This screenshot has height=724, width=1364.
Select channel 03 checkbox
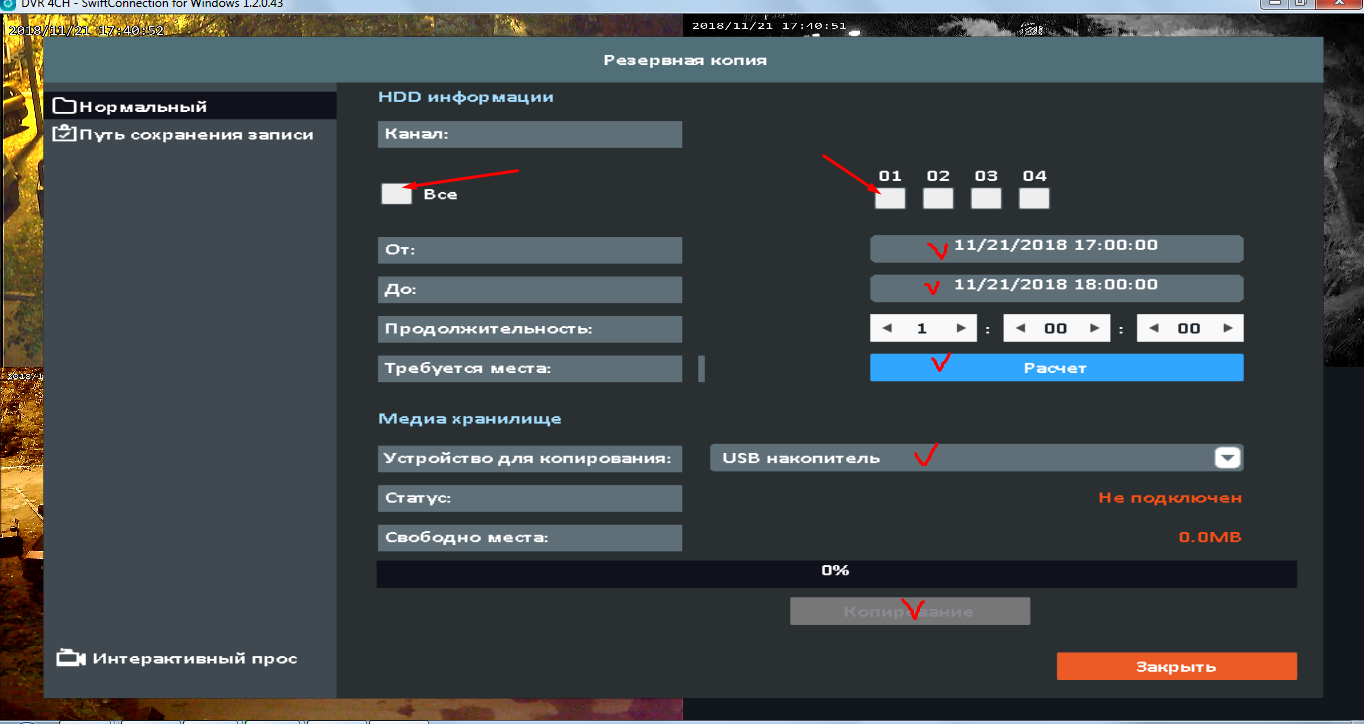(x=986, y=198)
